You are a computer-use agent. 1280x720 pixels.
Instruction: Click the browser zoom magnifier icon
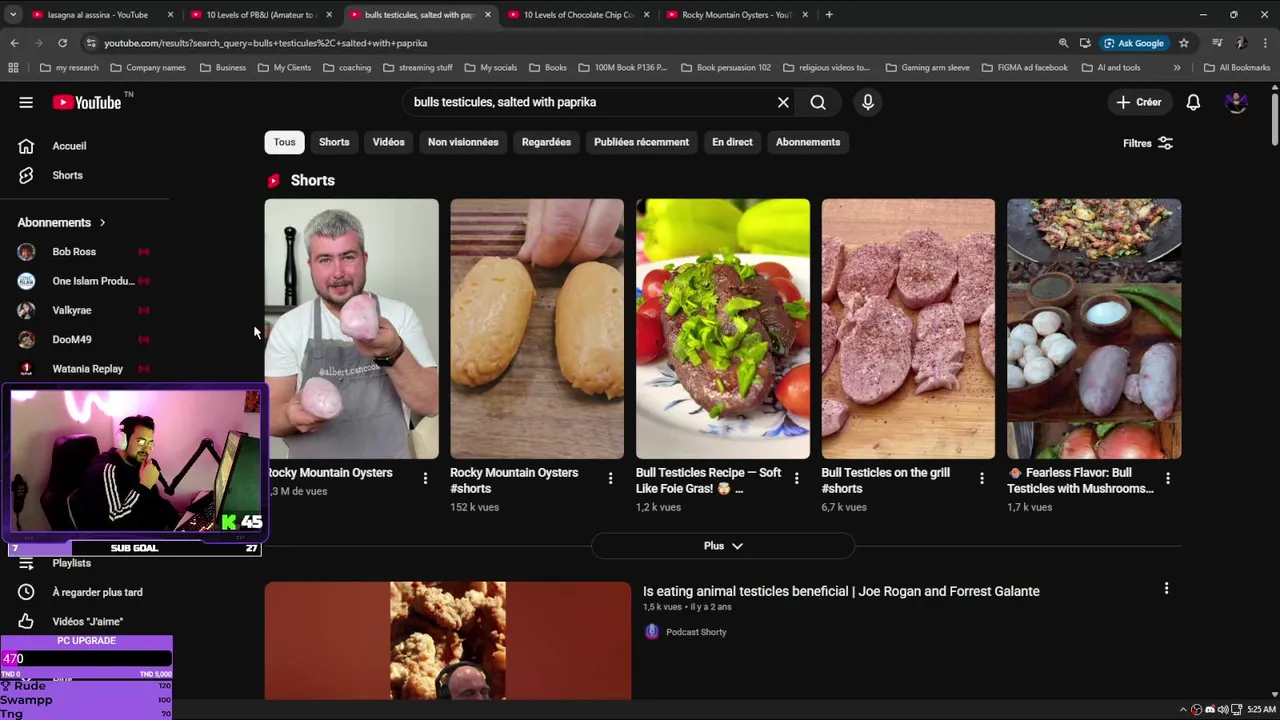point(1063,43)
